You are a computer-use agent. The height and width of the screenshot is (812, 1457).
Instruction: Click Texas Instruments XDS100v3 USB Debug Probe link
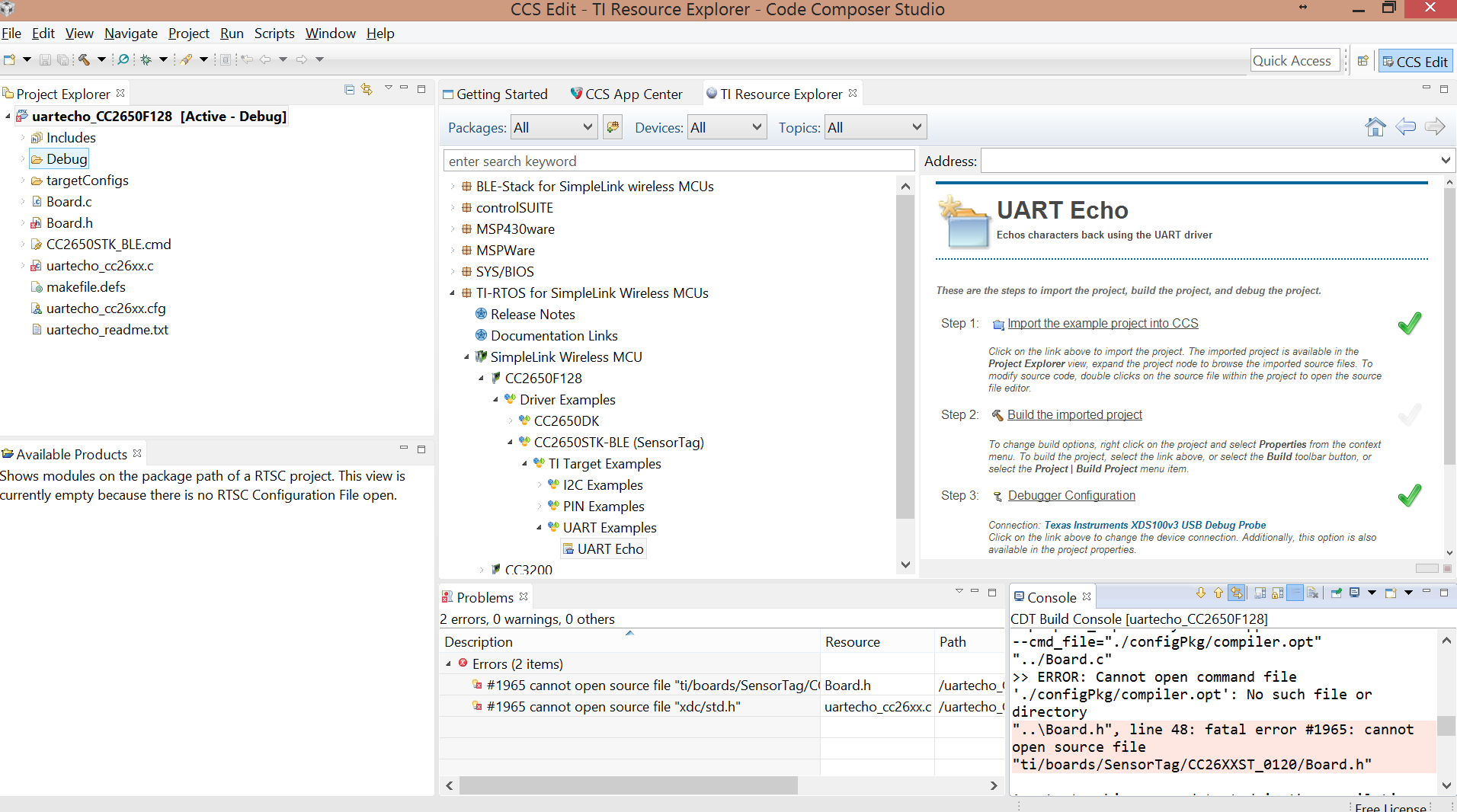tap(1154, 525)
